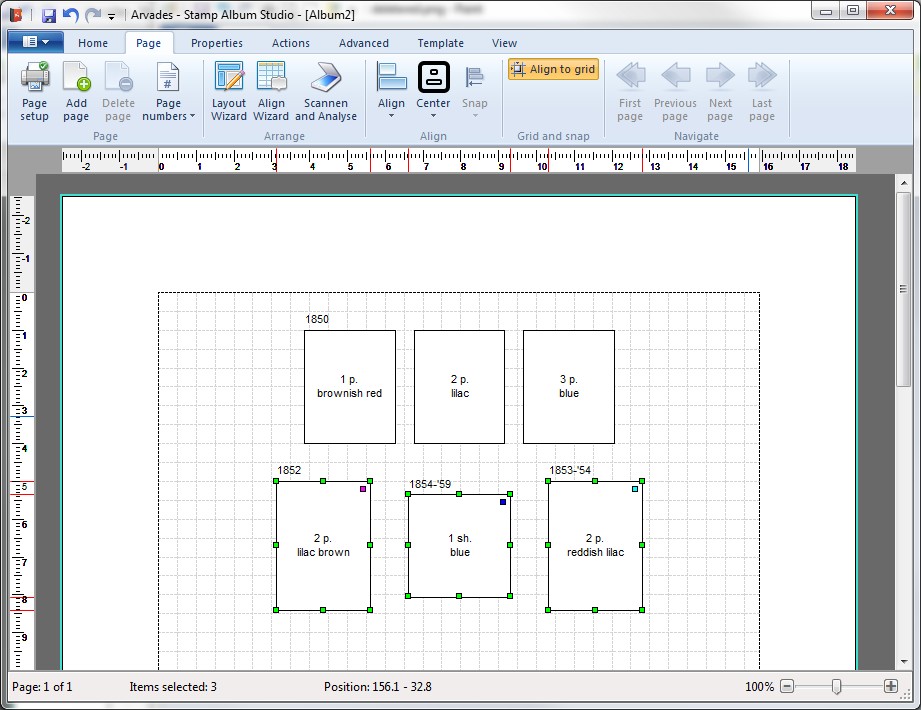Customize the quick access toolbar dropdown
Image resolution: width=921 pixels, height=710 pixels.
pos(112,16)
